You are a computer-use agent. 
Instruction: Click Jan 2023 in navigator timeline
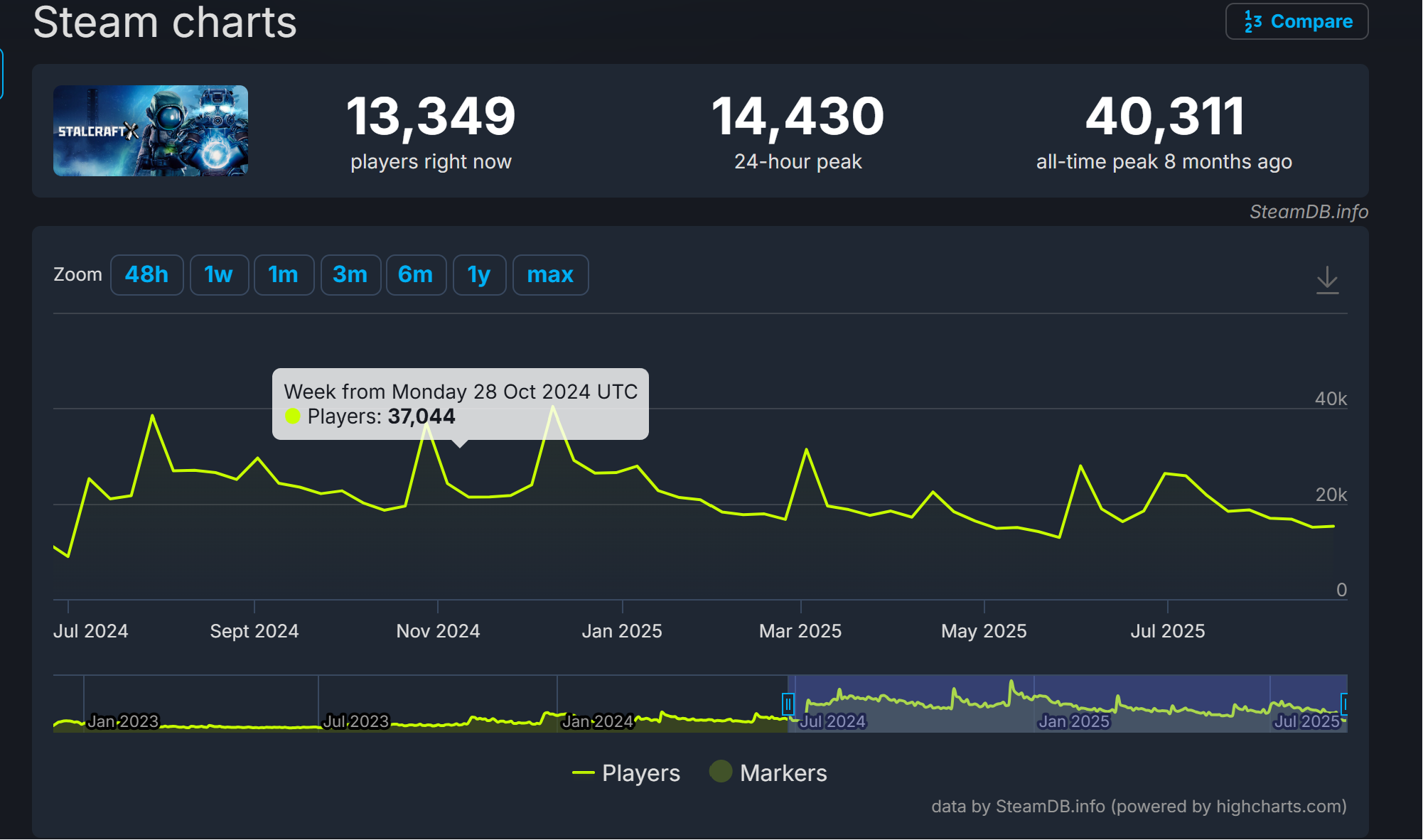[x=123, y=721]
